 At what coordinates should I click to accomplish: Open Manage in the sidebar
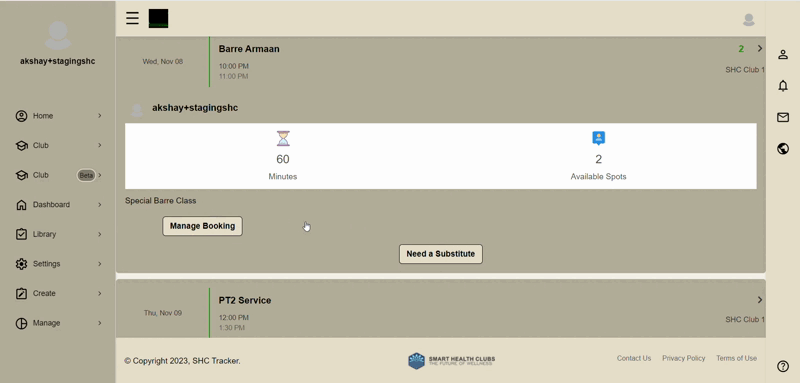46,323
